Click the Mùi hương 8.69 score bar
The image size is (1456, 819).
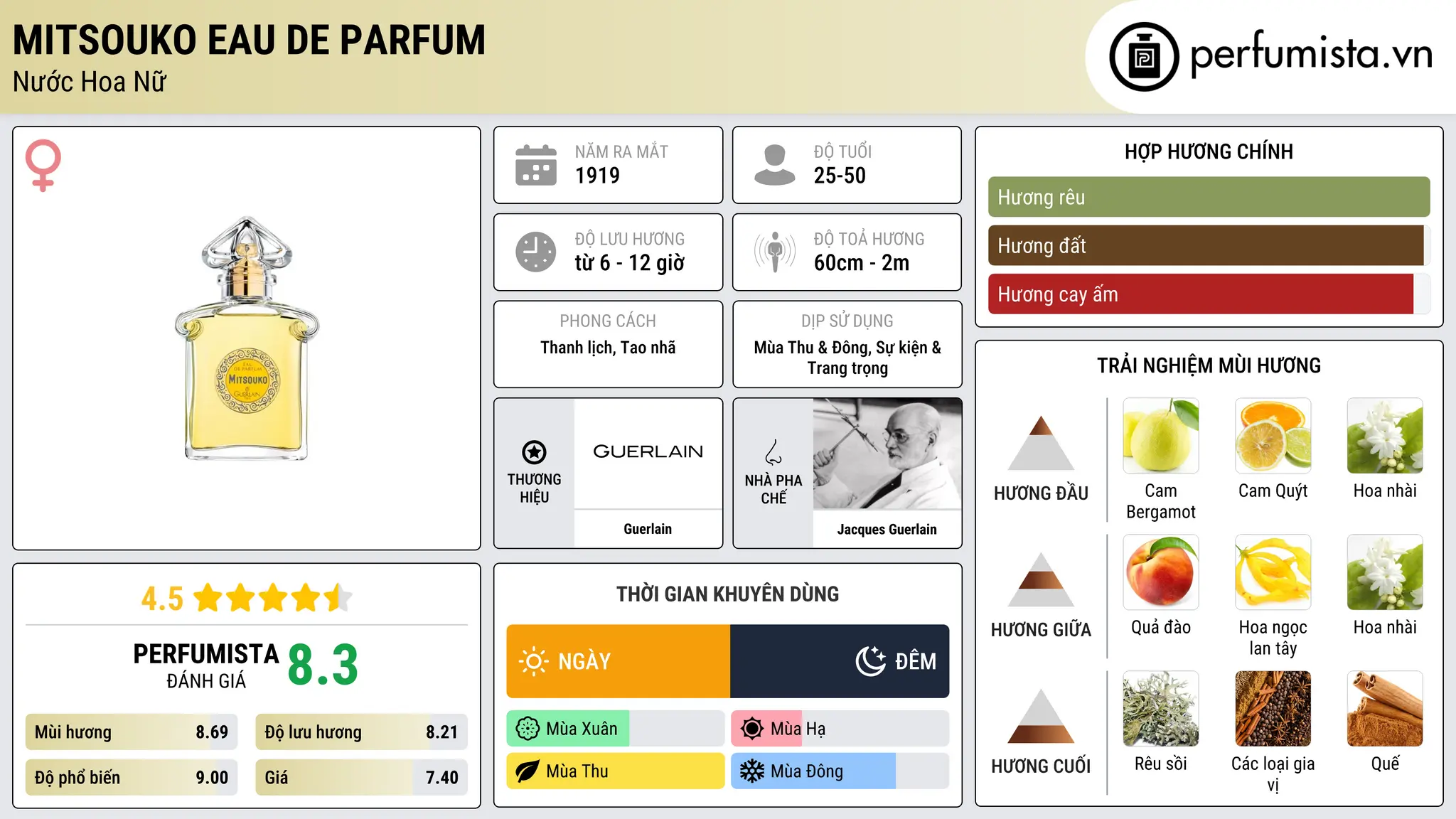[x=132, y=732]
